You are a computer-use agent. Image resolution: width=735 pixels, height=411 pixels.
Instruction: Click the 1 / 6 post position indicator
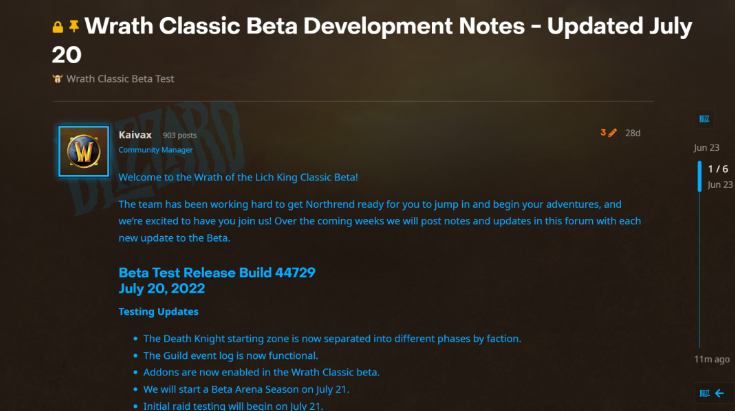(718, 169)
